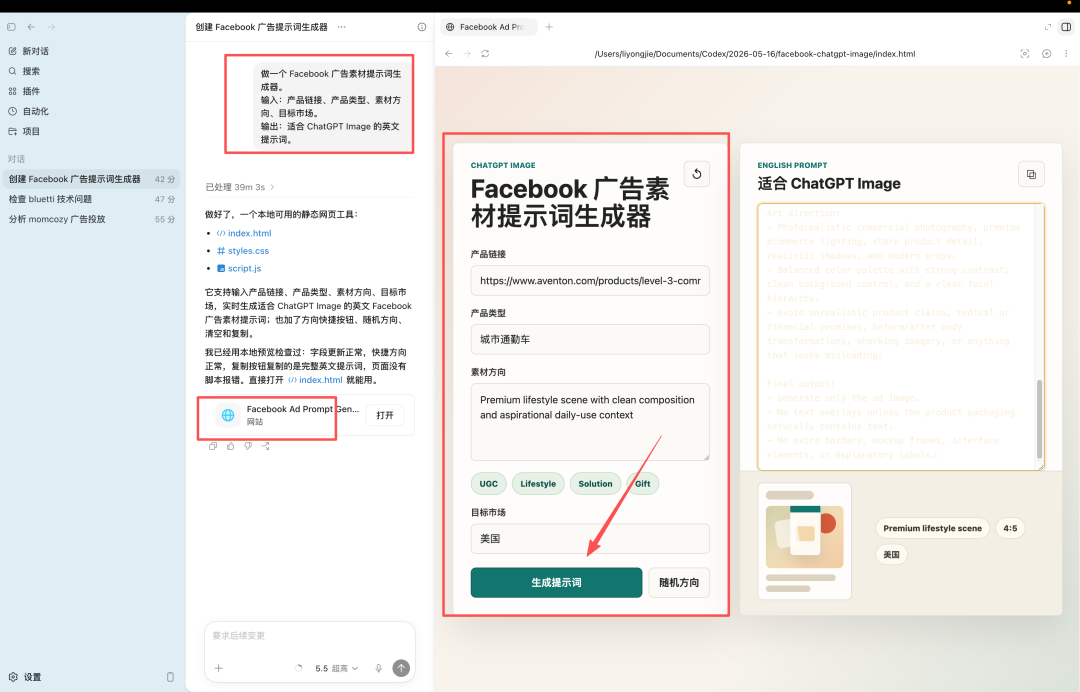Click the 生成提示词 button
The image size is (1080, 692).
(x=557, y=583)
